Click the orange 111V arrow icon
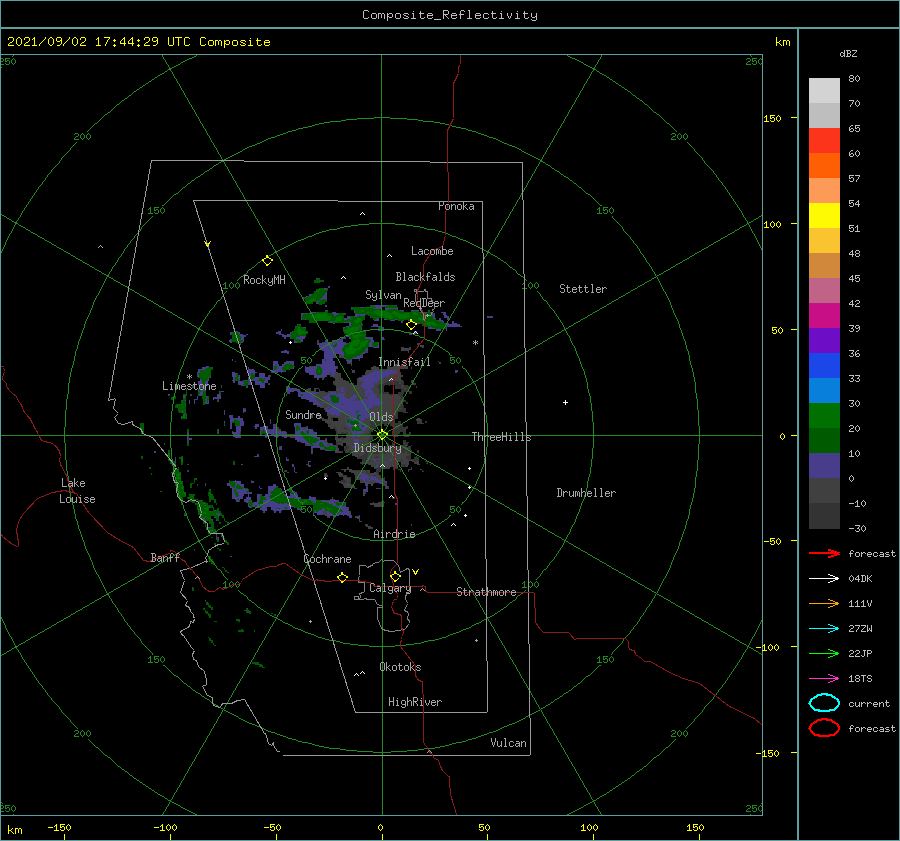900x841 pixels. pyautogui.click(x=824, y=603)
